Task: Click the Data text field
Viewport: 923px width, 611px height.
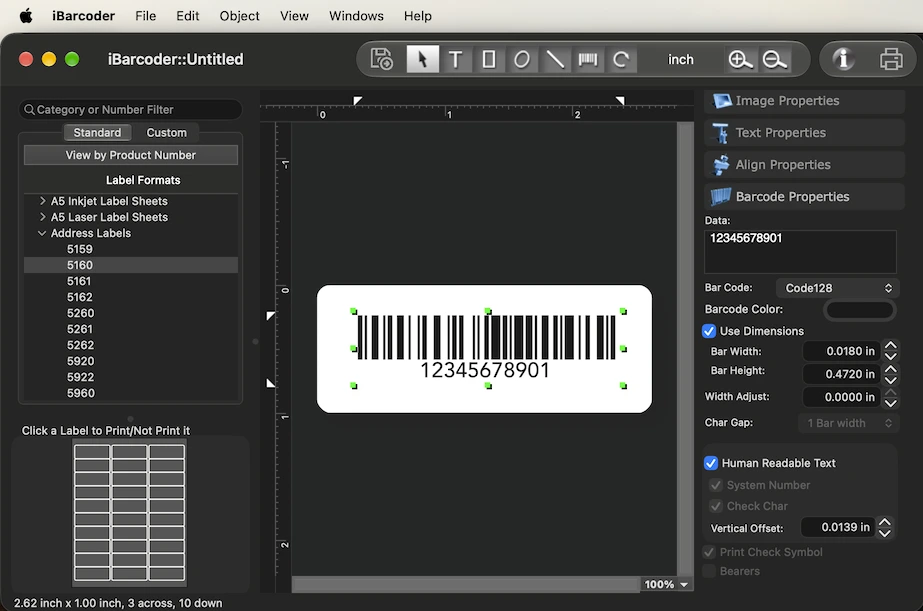Action: [800, 251]
